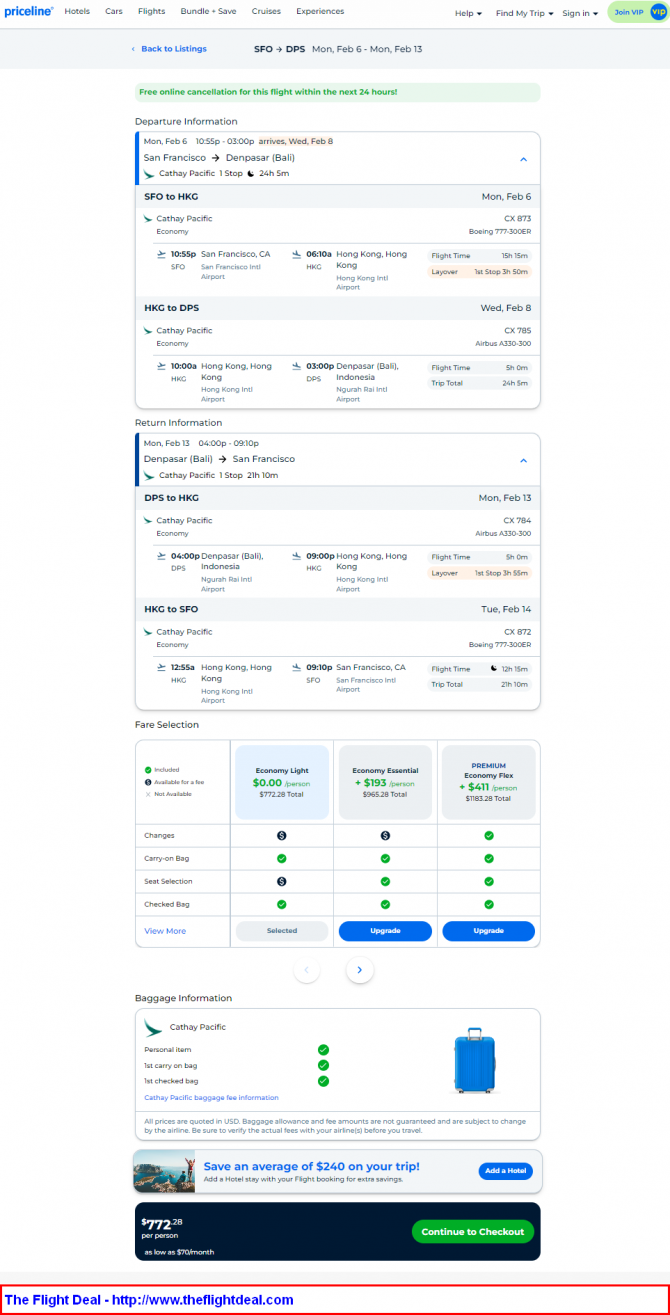Click the Add a Hotel button

(505, 1171)
